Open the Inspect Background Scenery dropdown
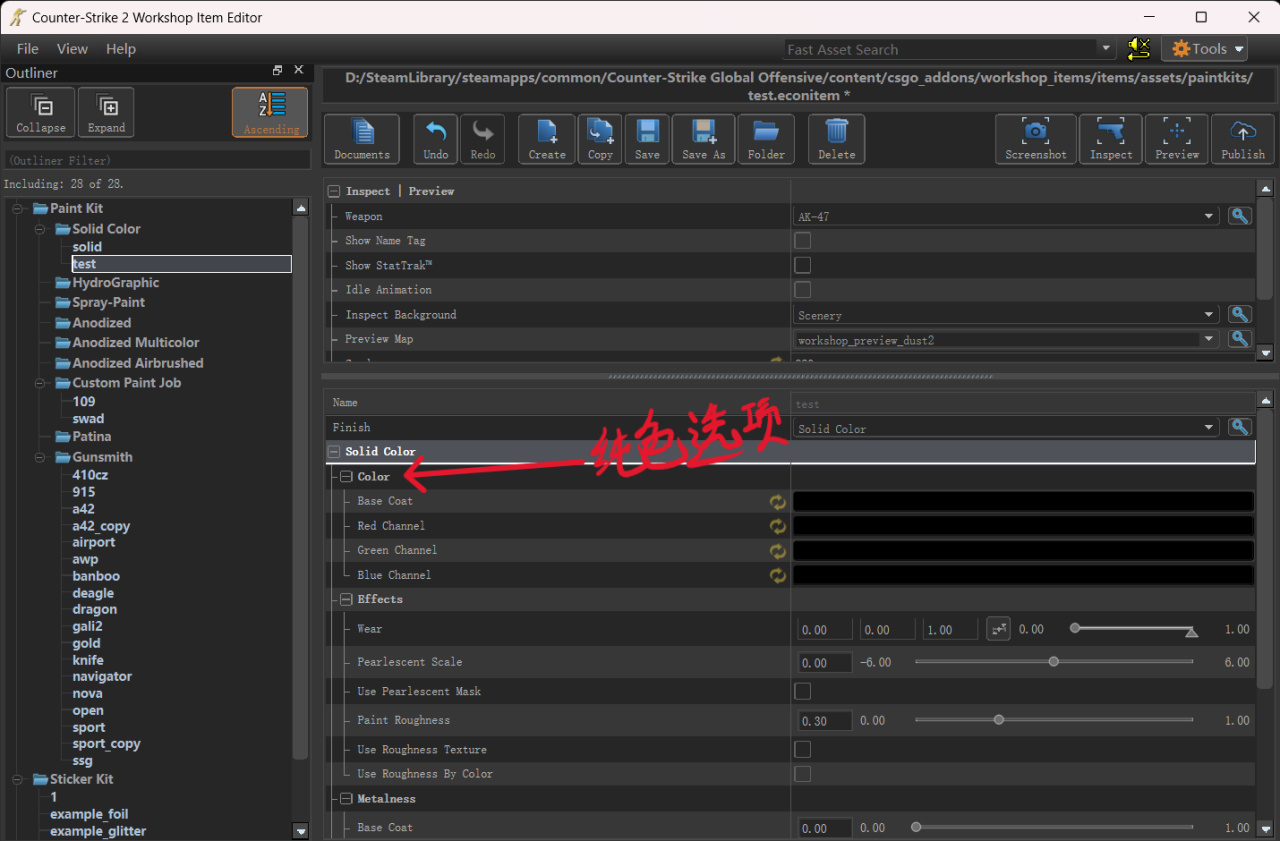Viewport: 1280px width, 841px height. pos(1006,315)
